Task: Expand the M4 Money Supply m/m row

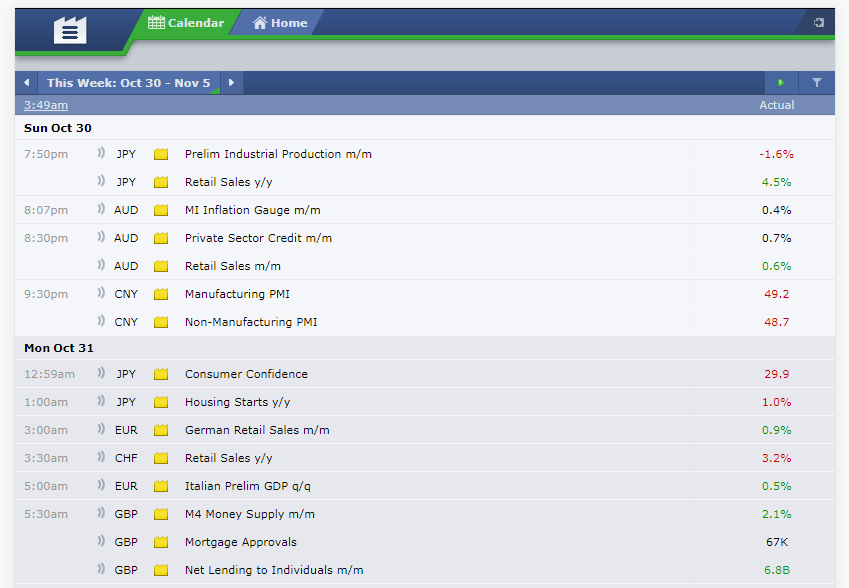Action: (x=424, y=514)
